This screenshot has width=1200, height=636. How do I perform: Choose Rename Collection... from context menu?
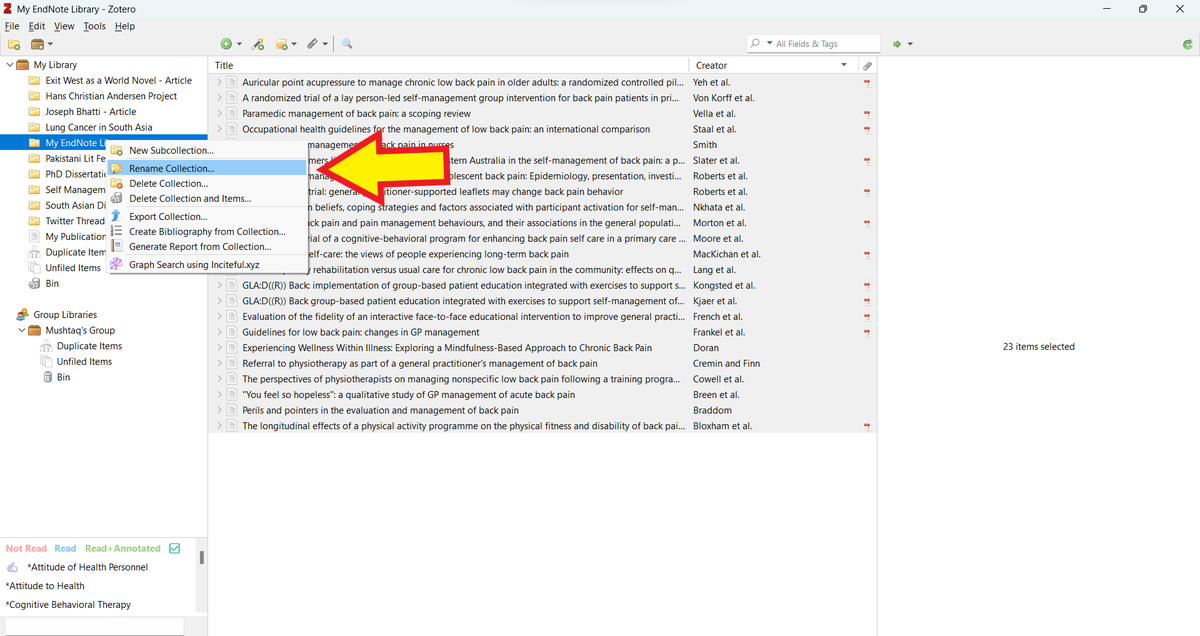pos(207,168)
